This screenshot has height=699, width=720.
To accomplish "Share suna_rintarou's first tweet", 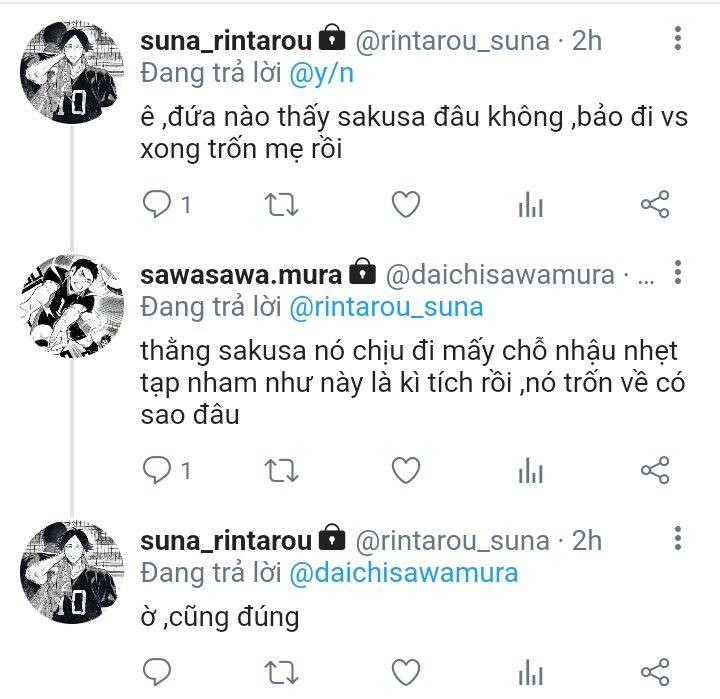I will [x=654, y=205].
